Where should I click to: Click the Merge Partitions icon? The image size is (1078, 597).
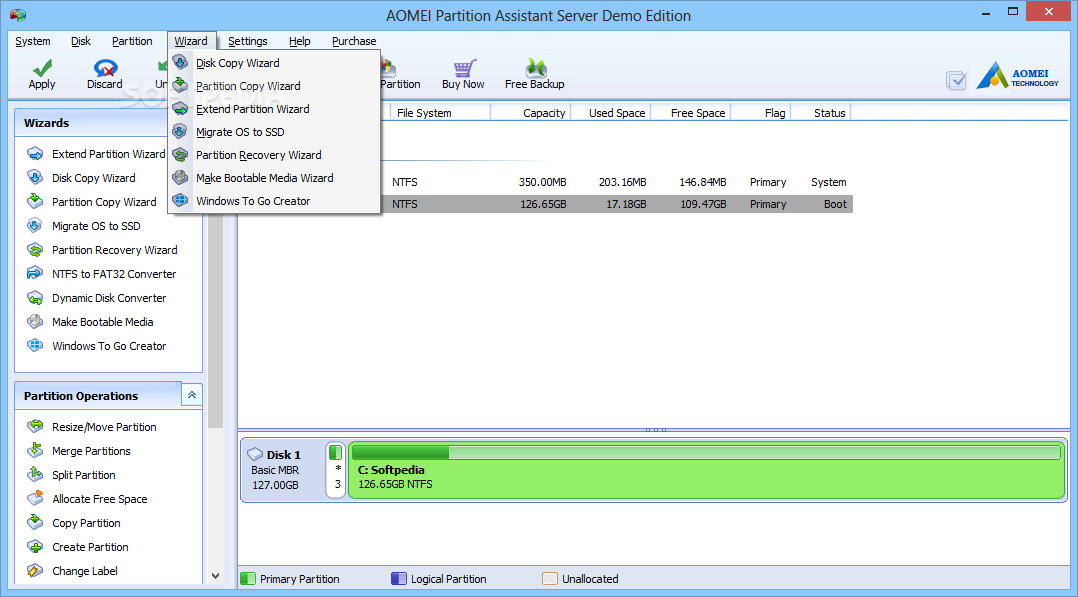coord(35,451)
